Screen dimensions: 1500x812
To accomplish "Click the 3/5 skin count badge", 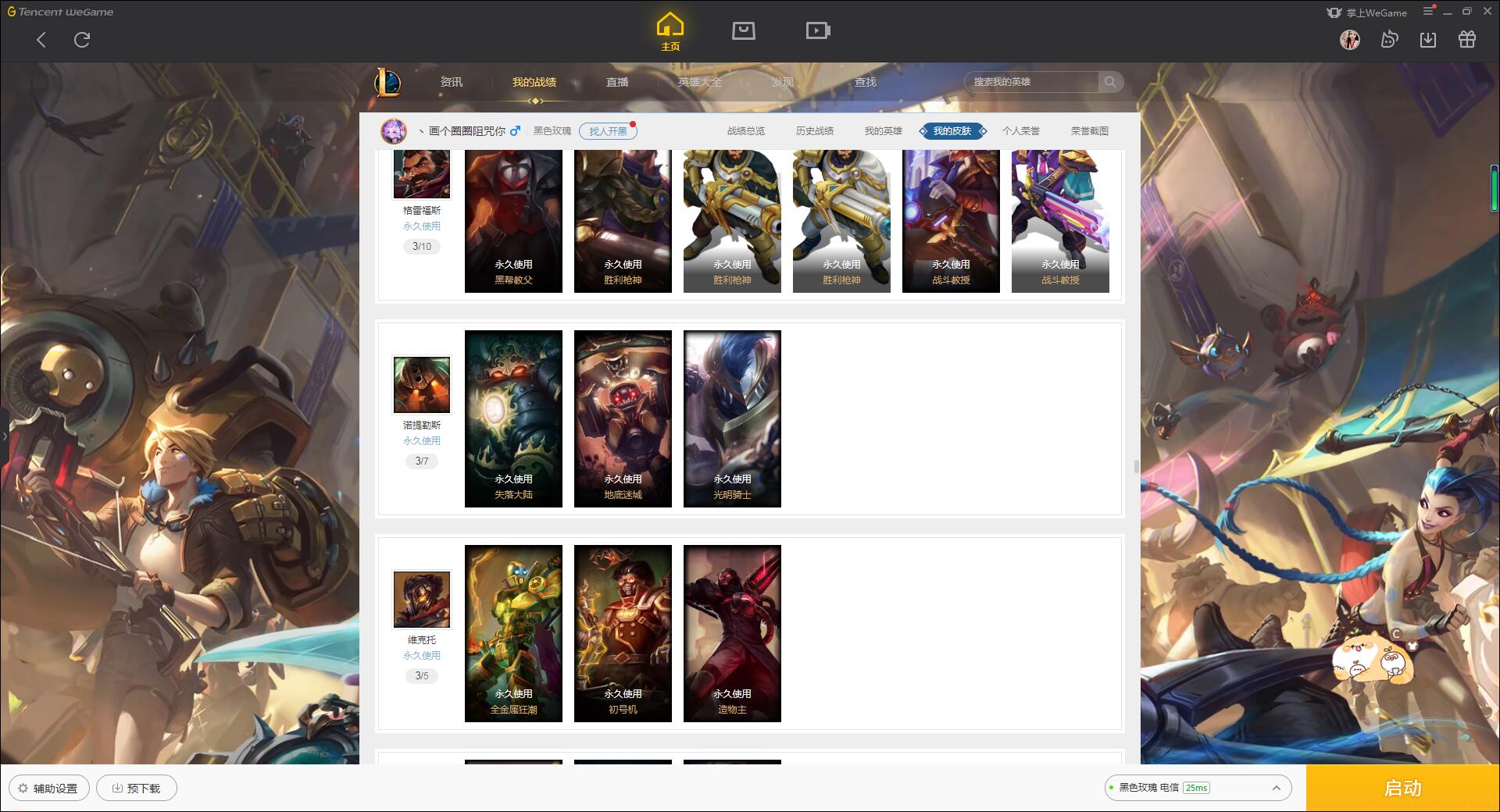I will (422, 676).
